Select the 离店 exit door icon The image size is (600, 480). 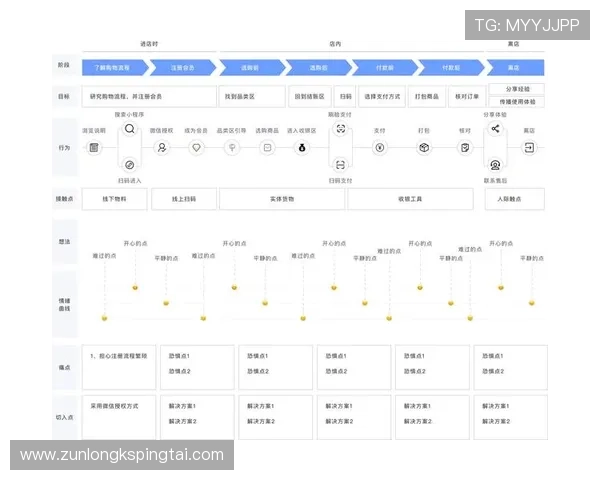pyautogui.click(x=529, y=147)
